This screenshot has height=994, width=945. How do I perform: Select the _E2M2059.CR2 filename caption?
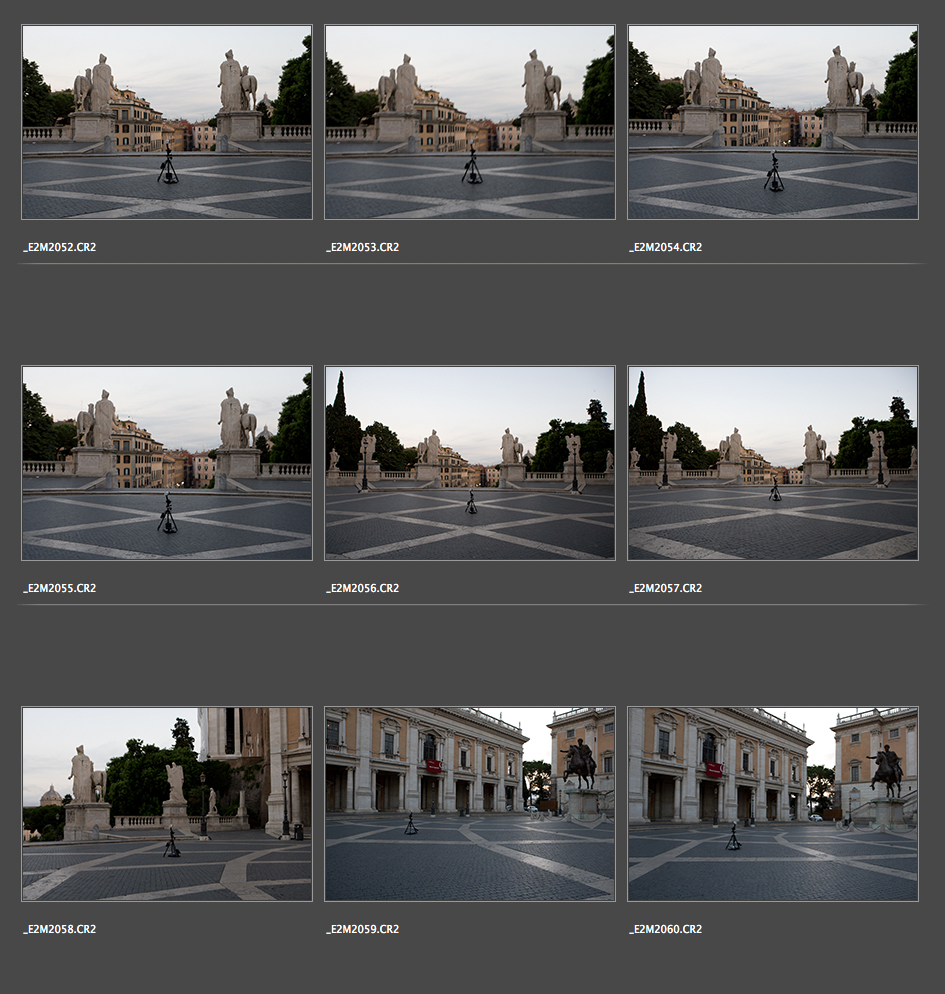click(363, 929)
